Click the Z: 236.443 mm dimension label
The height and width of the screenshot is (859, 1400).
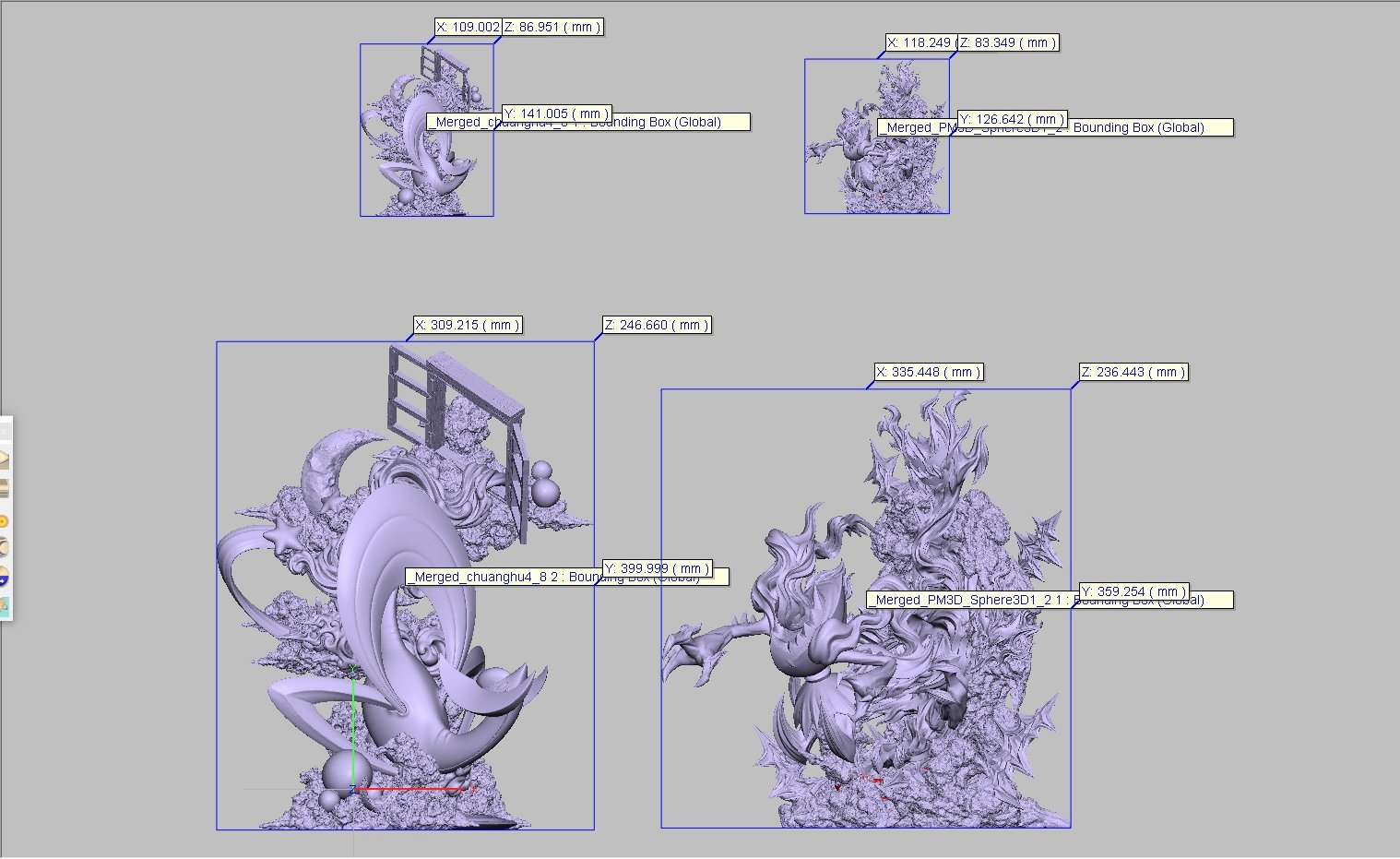pos(1133,372)
